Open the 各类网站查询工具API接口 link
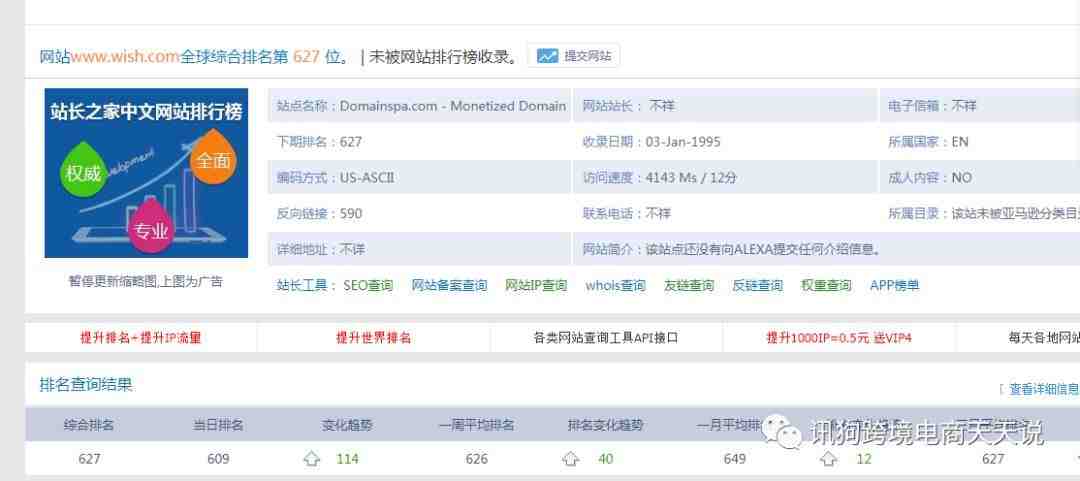Screen dimensions: 1080x481 (x=606, y=338)
